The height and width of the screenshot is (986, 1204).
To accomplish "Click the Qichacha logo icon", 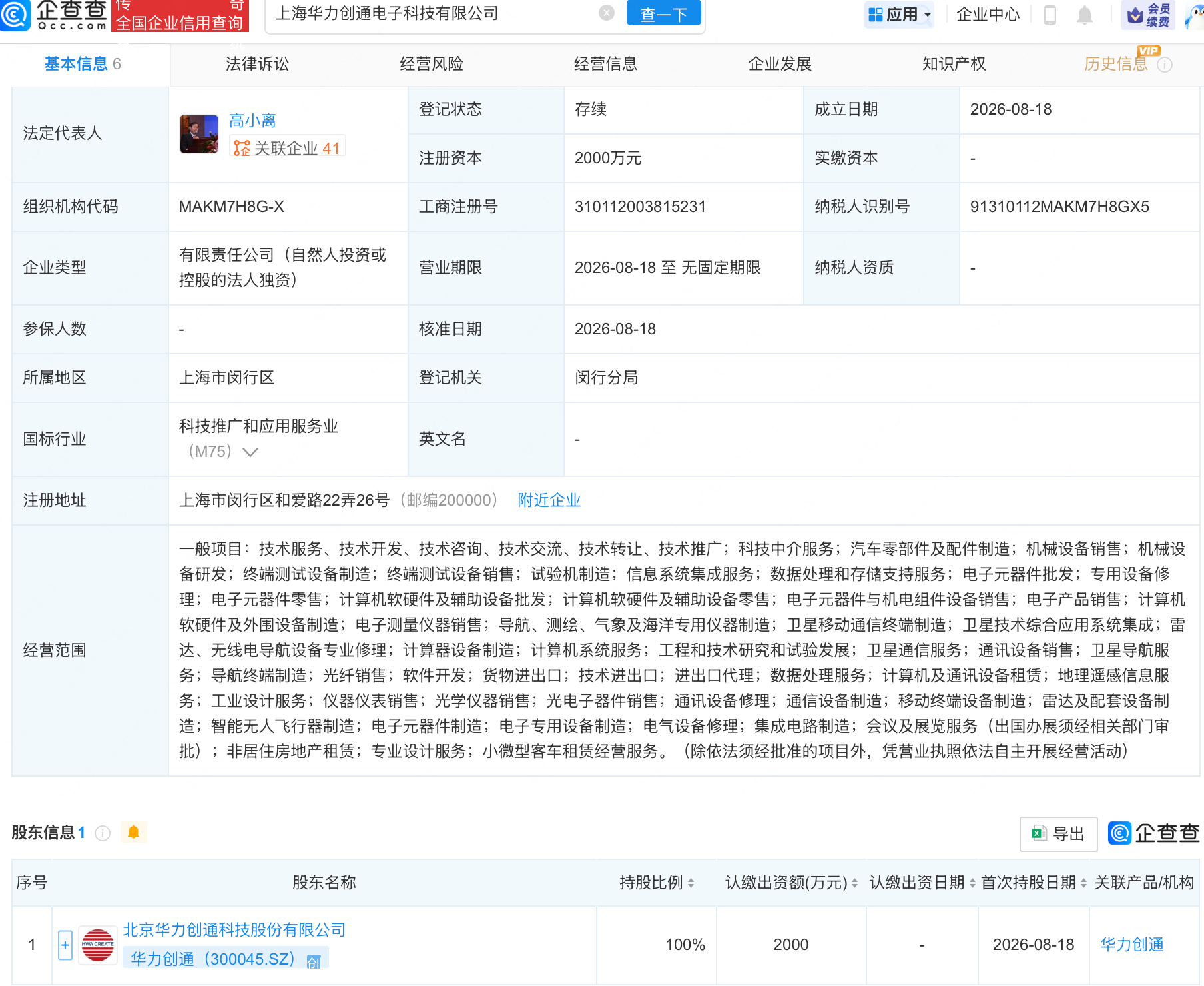I will pyautogui.click(x=15, y=15).
